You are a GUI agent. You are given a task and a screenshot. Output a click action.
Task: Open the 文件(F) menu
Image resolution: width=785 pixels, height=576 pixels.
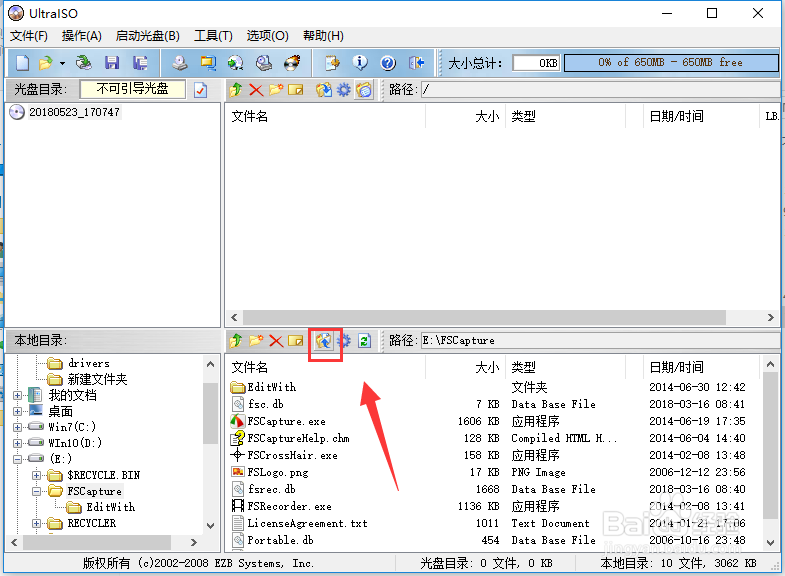[29, 36]
